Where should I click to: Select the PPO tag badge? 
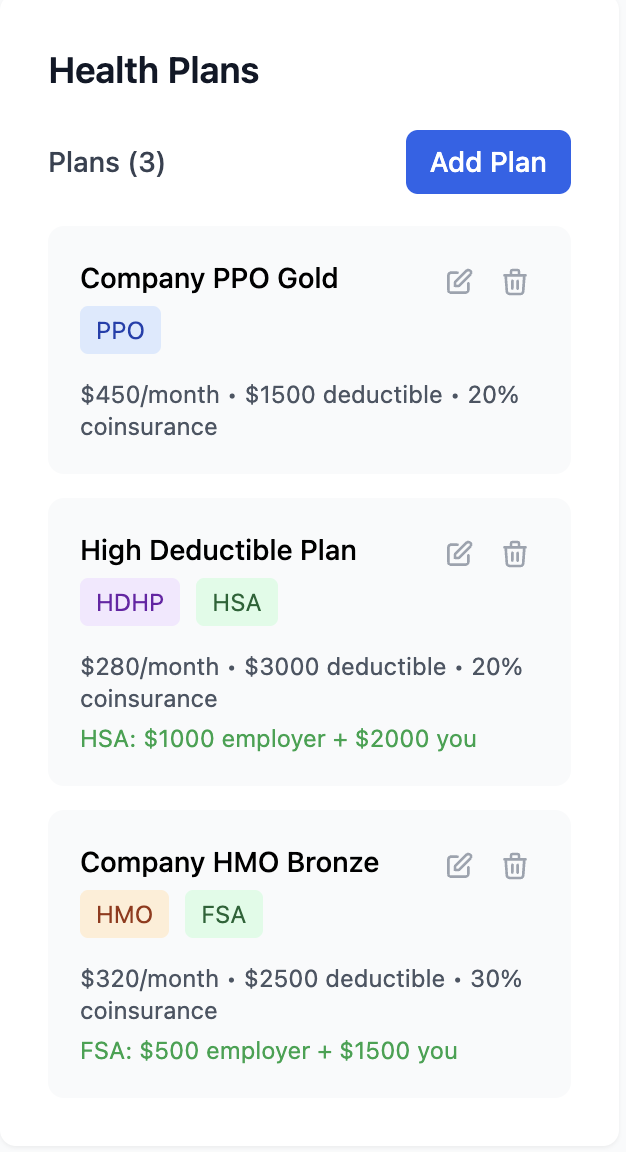[x=120, y=331]
